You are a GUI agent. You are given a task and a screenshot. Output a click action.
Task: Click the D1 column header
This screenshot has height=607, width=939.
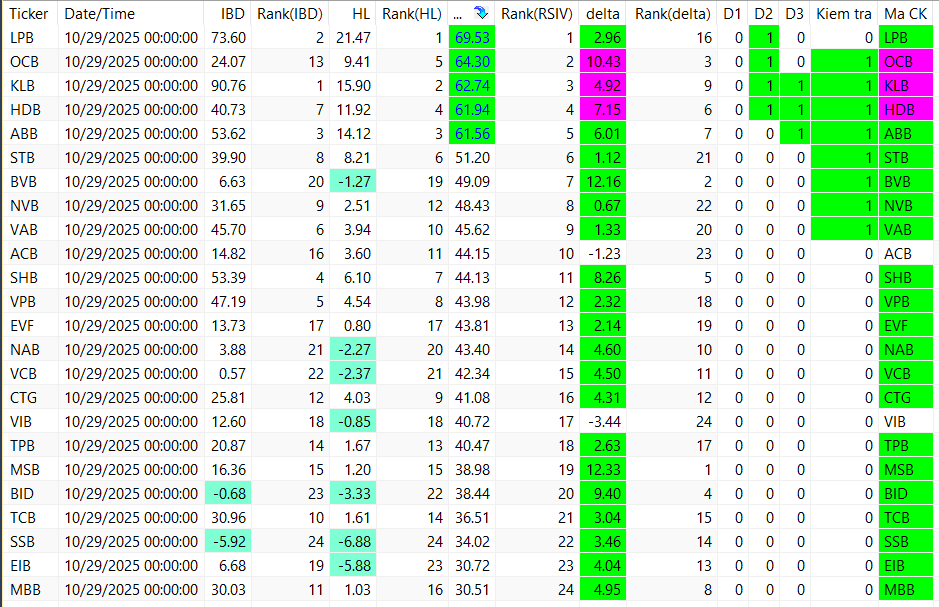pos(732,13)
